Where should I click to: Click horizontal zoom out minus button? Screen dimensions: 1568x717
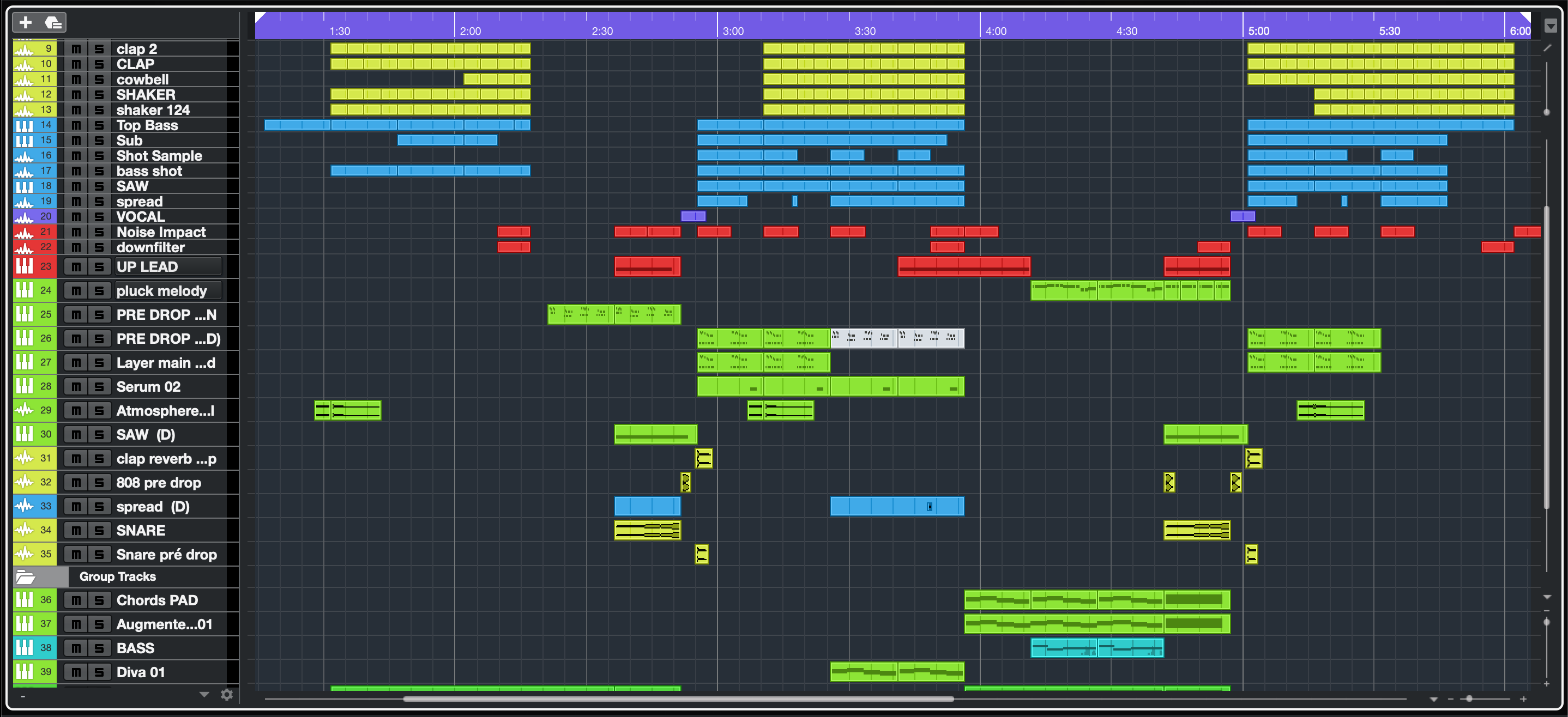[1451, 700]
